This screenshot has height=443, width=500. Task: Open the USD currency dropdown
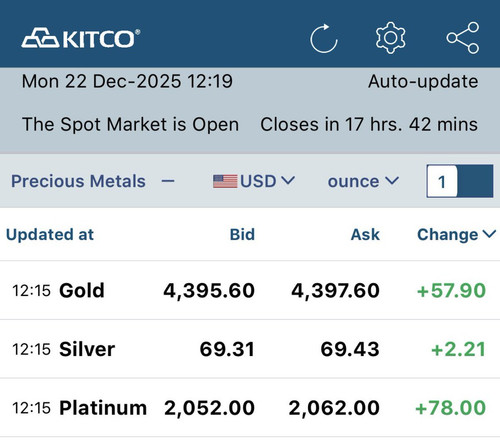(x=254, y=181)
